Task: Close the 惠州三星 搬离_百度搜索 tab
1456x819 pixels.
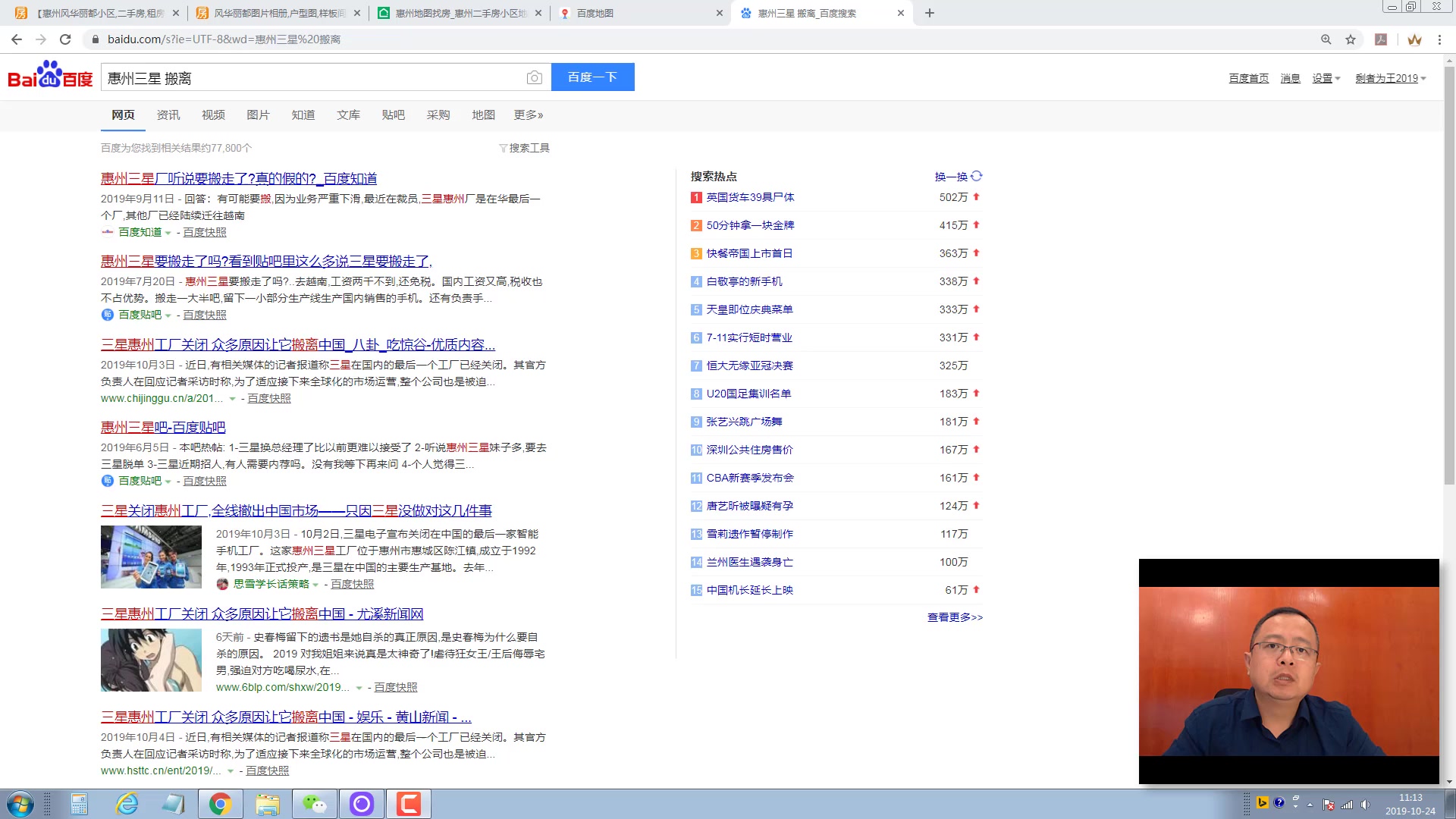Action: [x=901, y=13]
